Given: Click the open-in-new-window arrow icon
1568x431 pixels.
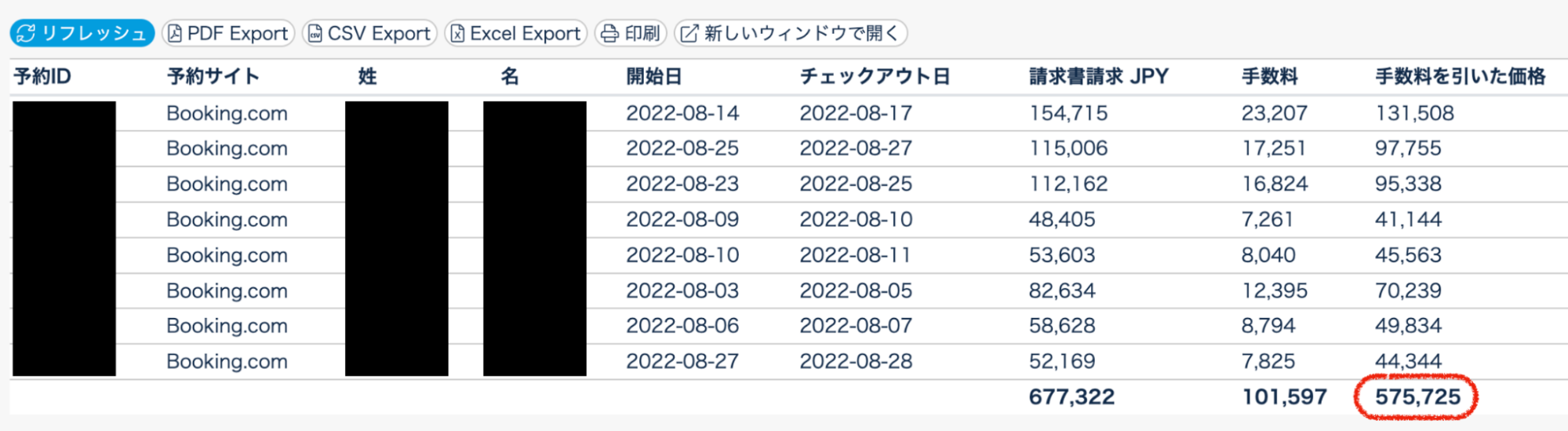Looking at the screenshot, I should coord(689,33).
